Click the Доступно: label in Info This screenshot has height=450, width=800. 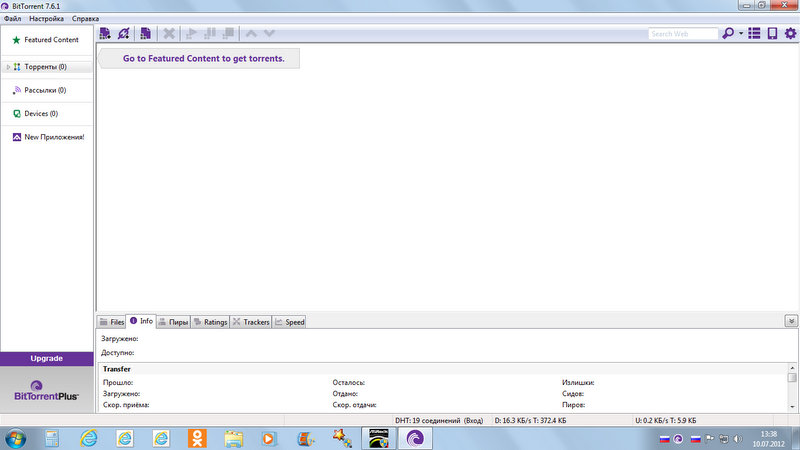click(x=117, y=353)
